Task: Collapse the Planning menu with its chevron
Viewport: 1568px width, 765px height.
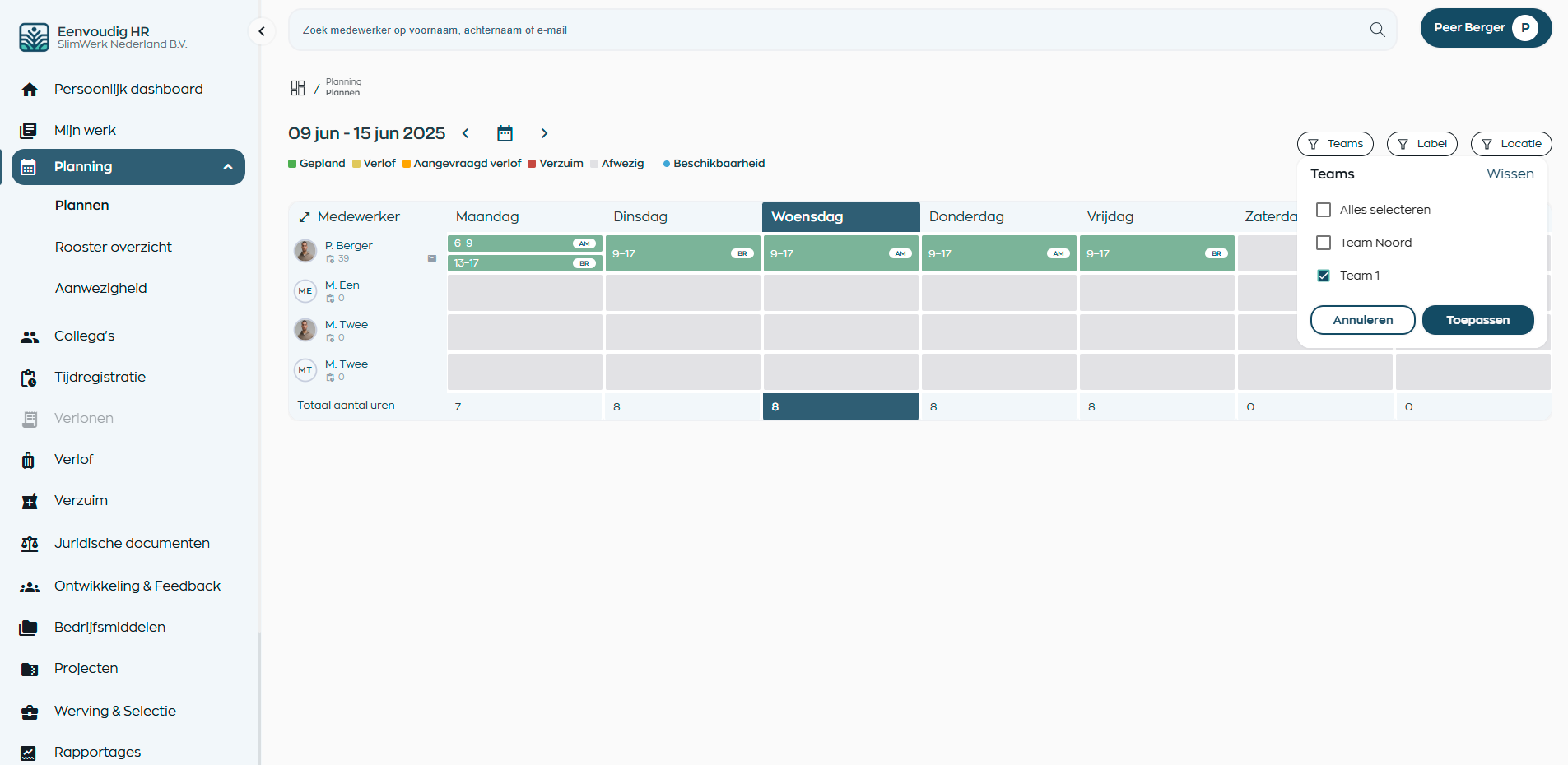Action: tap(228, 166)
